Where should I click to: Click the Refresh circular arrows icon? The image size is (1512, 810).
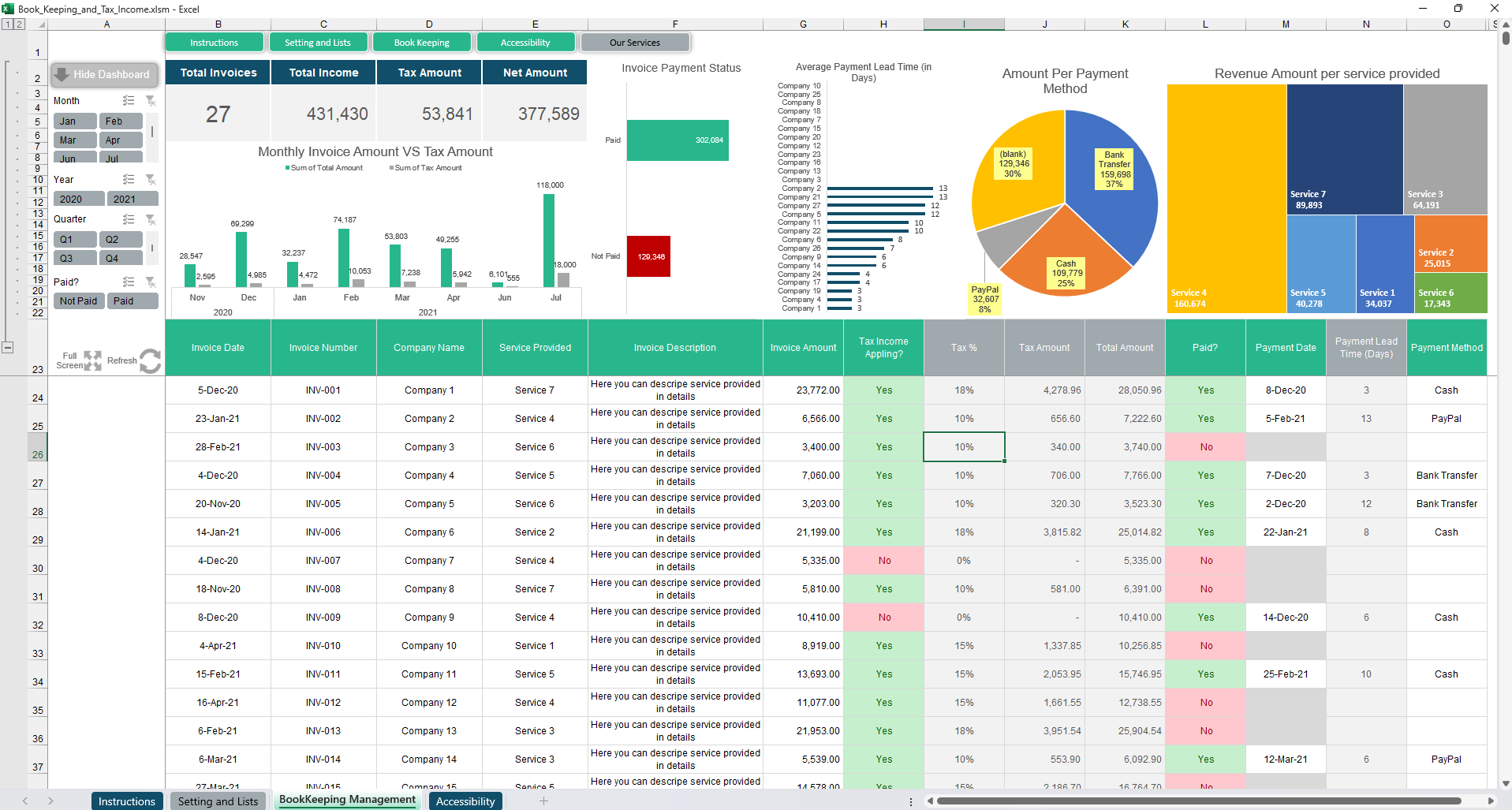point(150,361)
